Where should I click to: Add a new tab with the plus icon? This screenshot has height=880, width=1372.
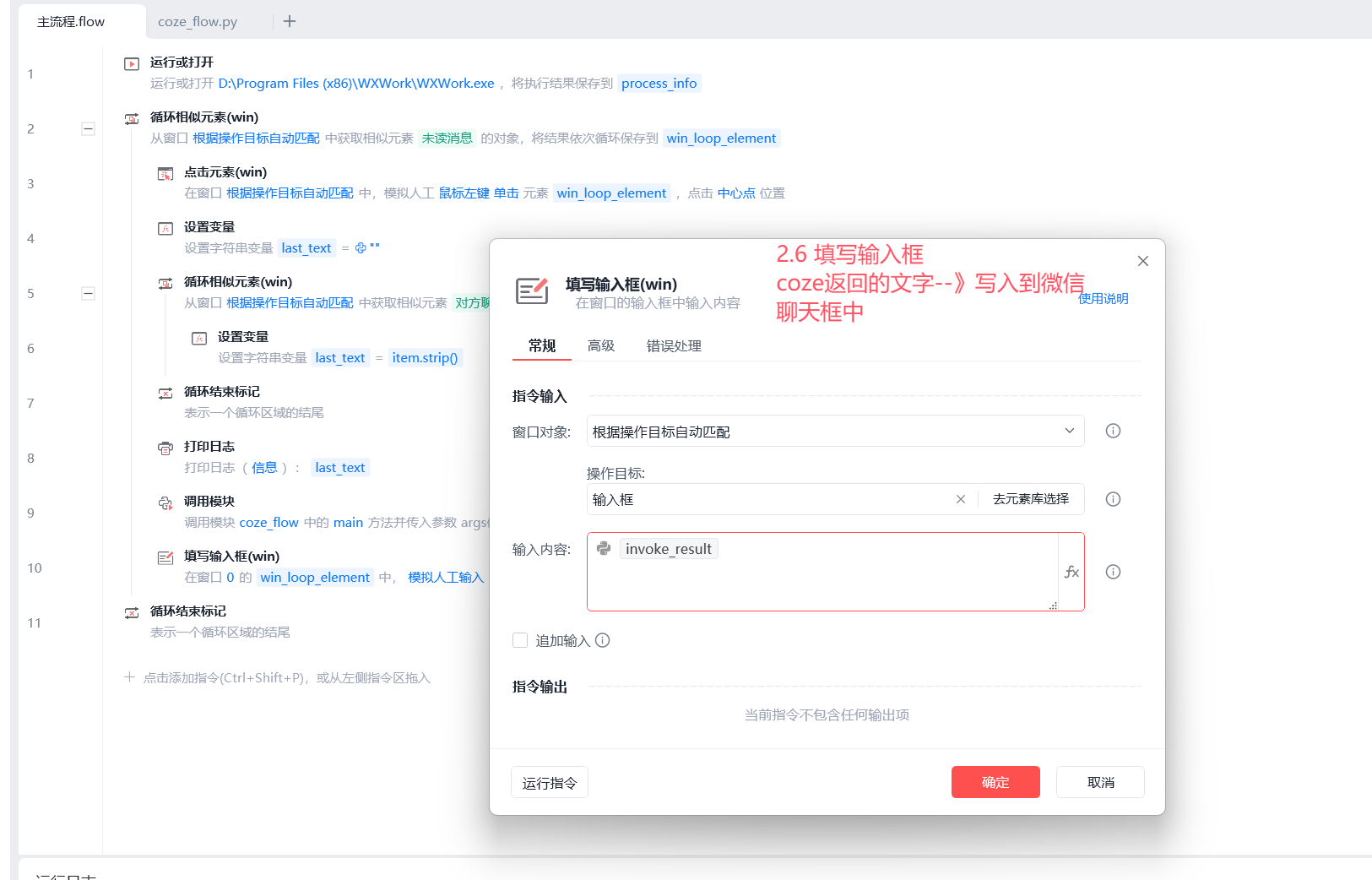(290, 21)
